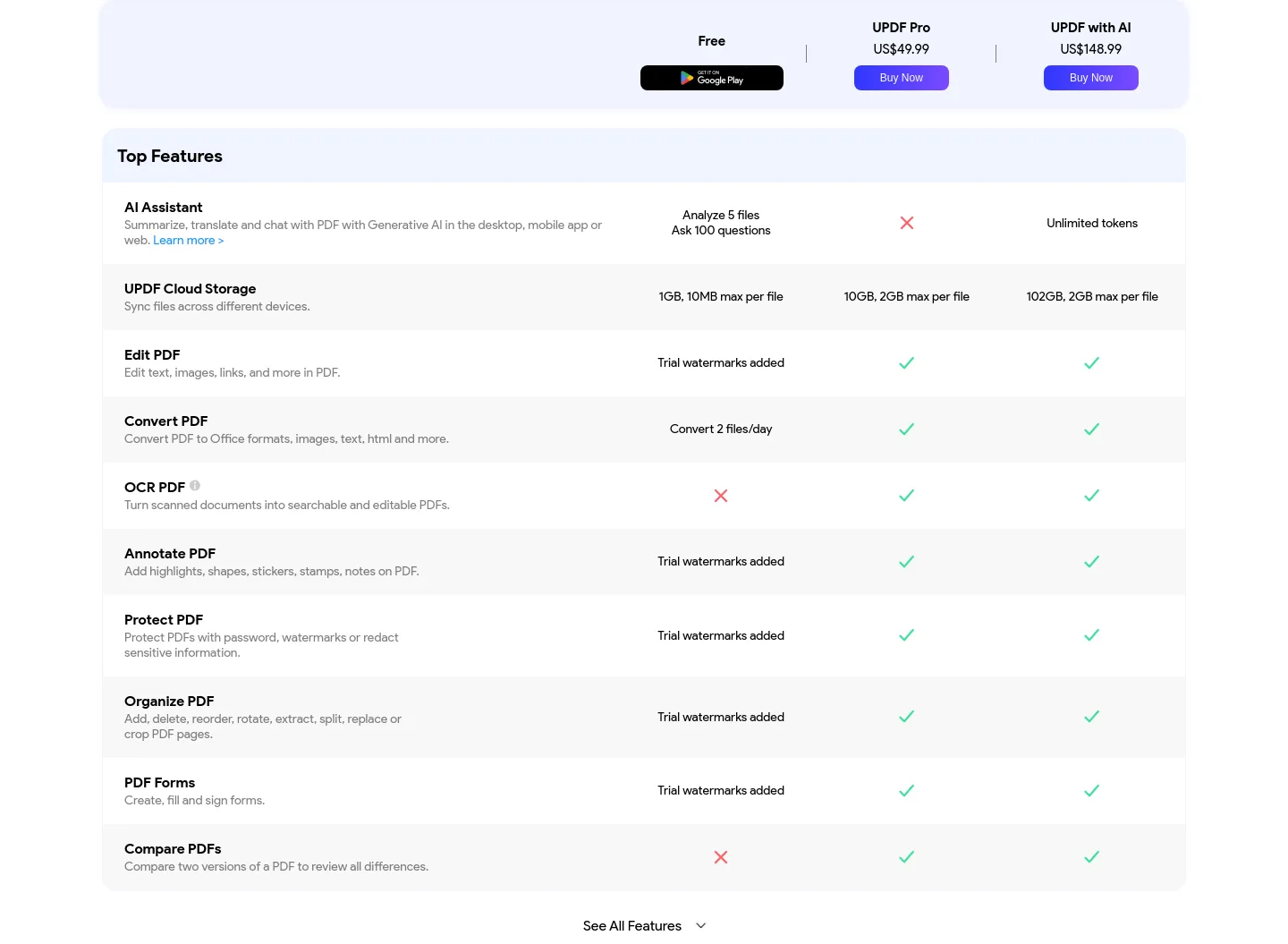Click the 'Organize PDF' feature title
Image resolution: width=1288 pixels, height=944 pixels.
click(169, 701)
